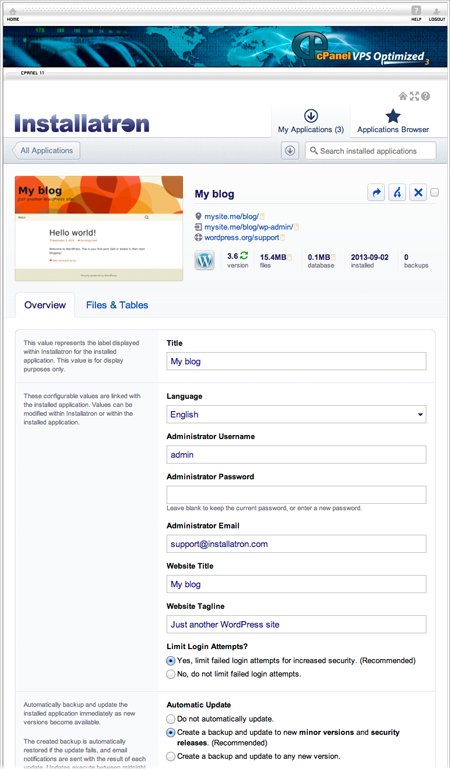The image size is (450, 769).
Task: Click the version update refresh icon
Action: tap(244, 256)
